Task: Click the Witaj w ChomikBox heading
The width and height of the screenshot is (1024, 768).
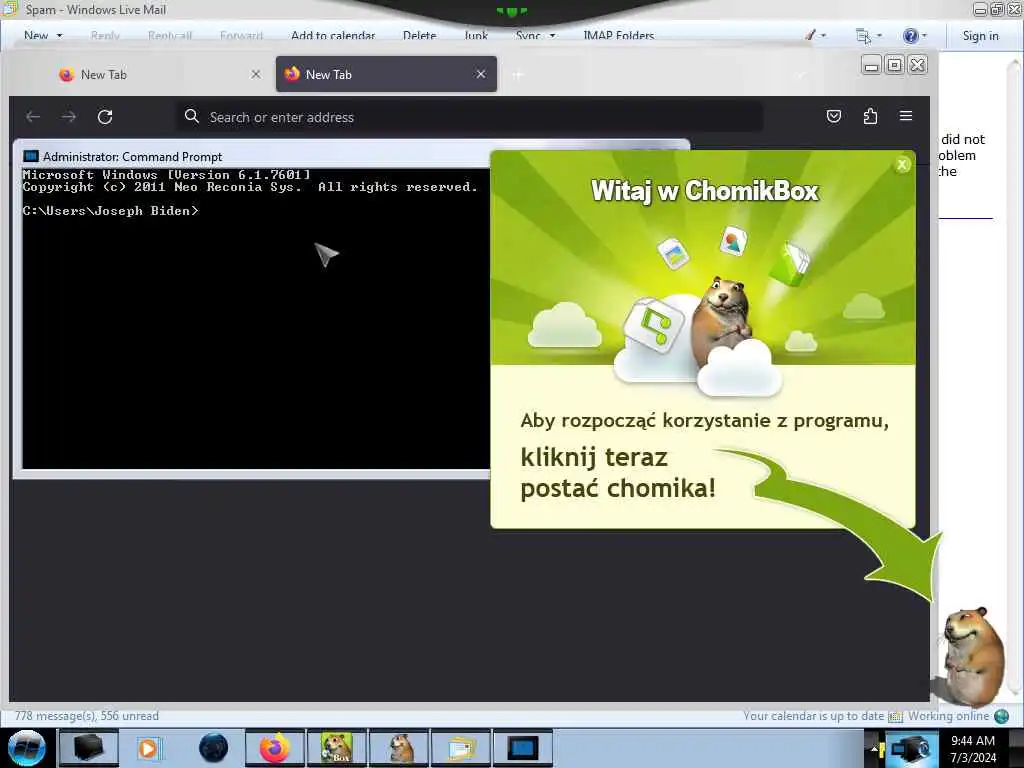Action: pos(705,191)
